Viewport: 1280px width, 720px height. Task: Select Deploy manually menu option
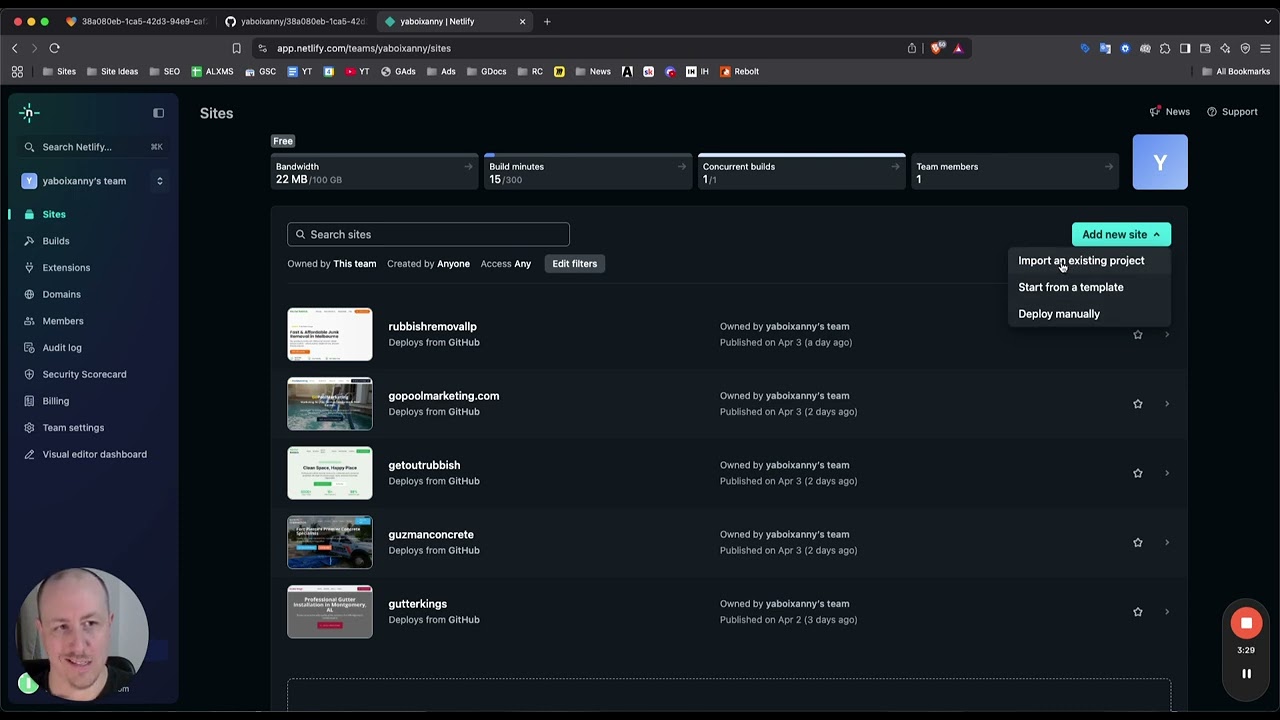point(1089,314)
